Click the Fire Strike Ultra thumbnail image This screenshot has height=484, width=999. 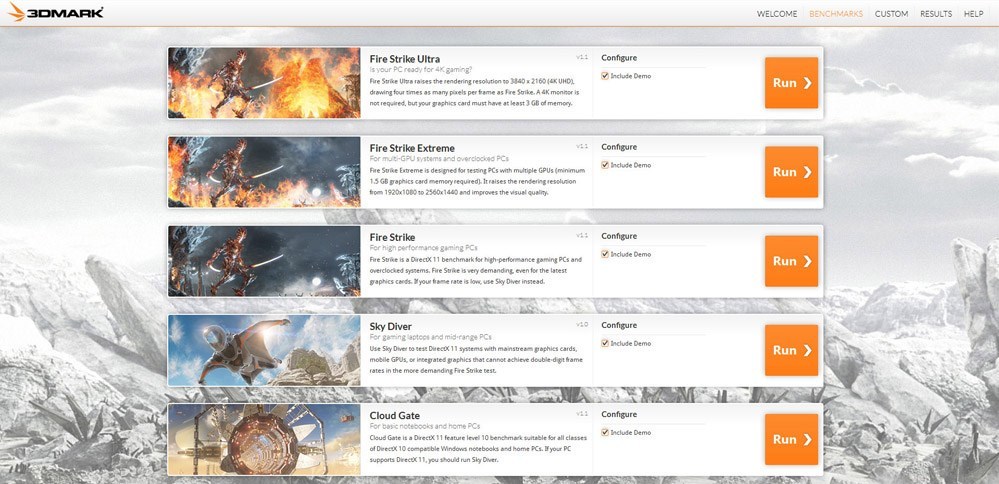pos(264,83)
